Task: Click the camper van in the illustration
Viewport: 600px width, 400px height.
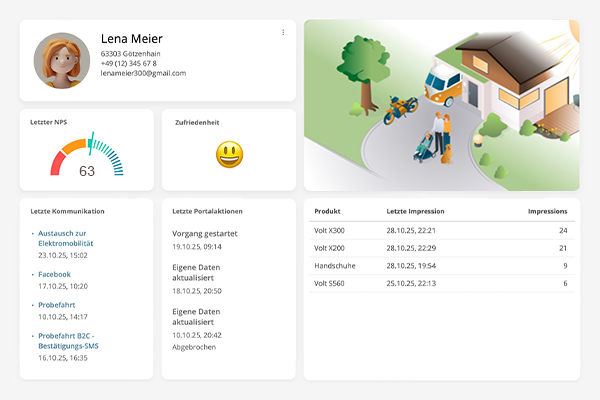Action: pyautogui.click(x=440, y=83)
